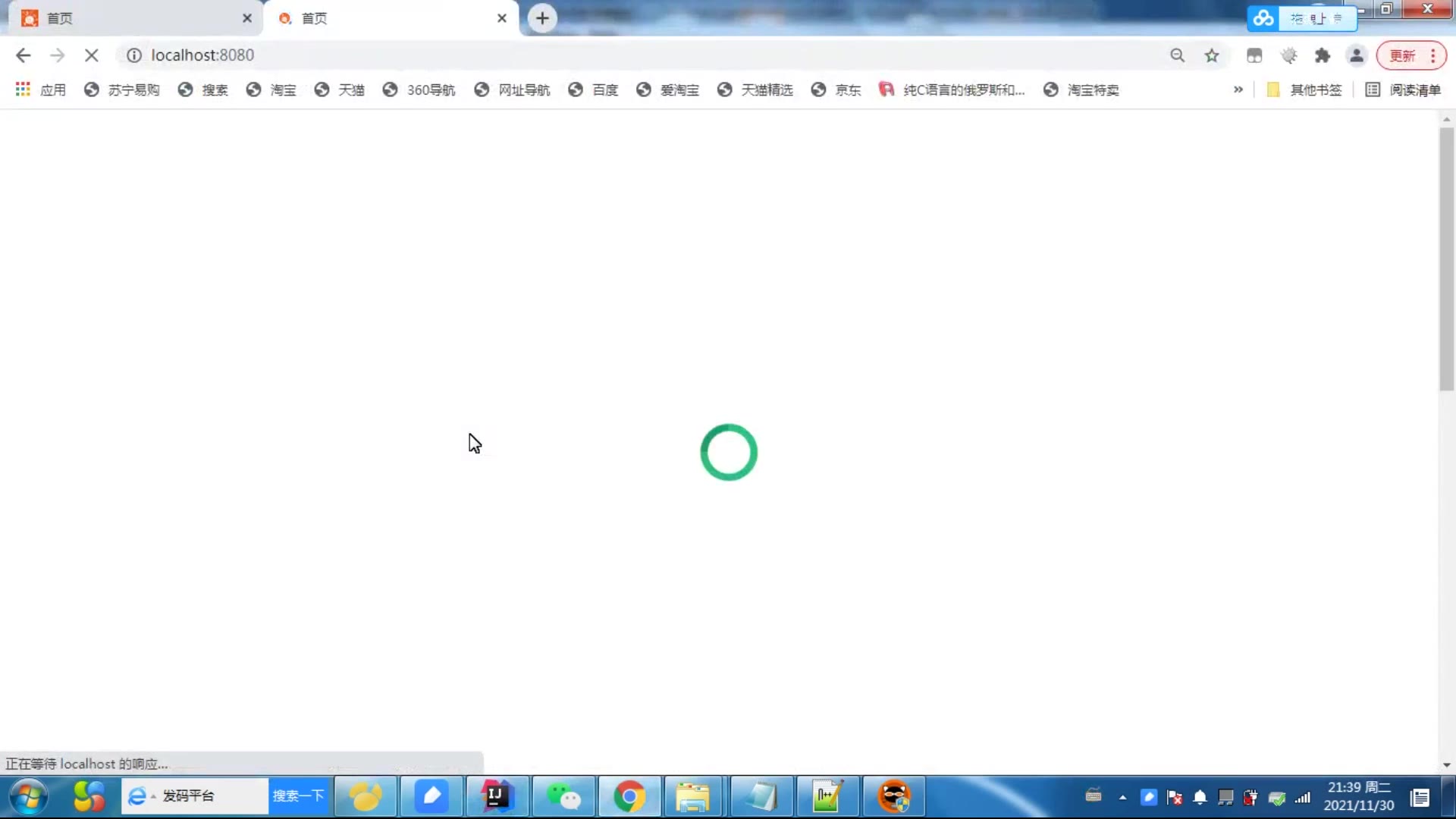Show hidden system tray icons
Screen dimensions: 1456x819
pos(1122,797)
